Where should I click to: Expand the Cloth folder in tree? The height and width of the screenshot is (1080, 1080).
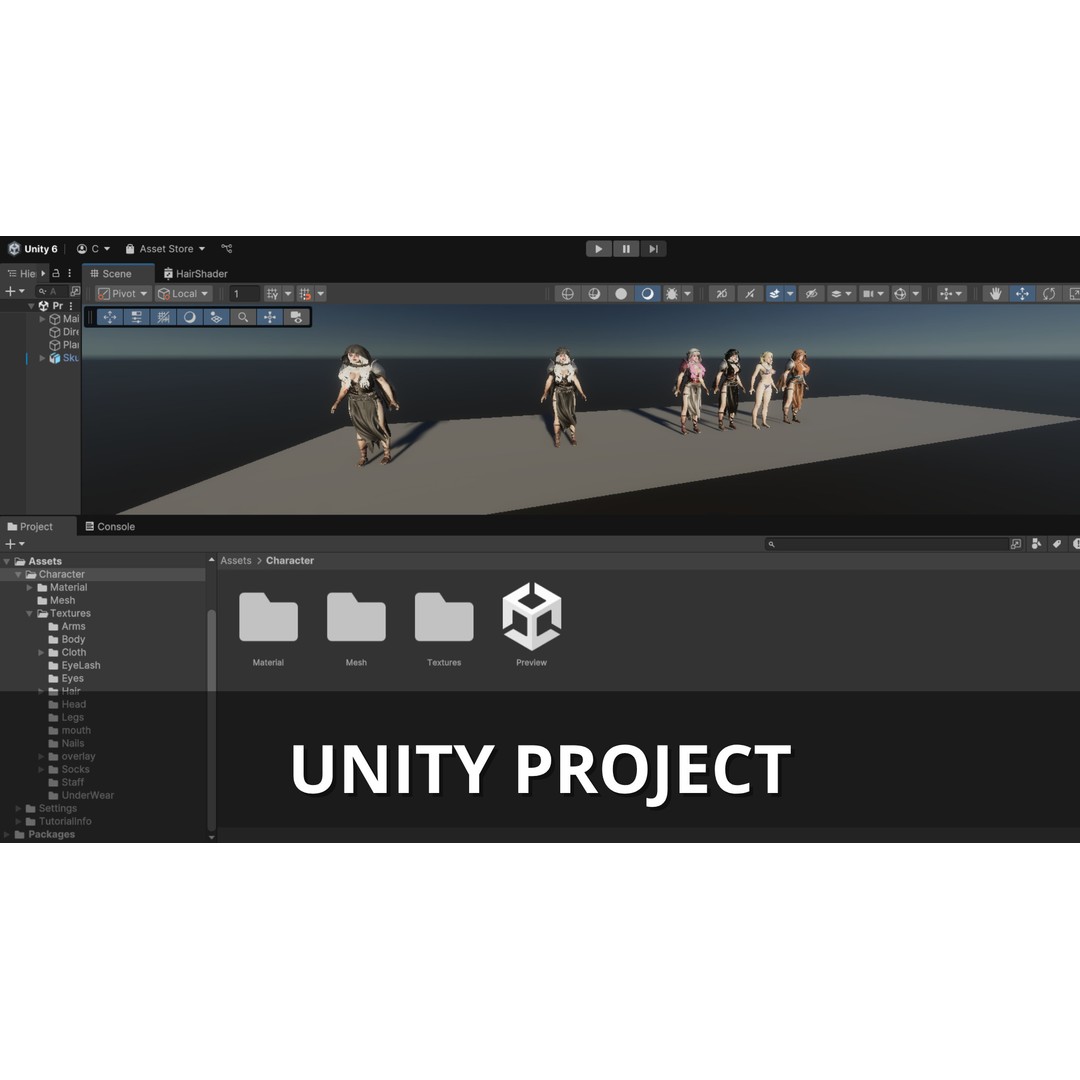[x=41, y=652]
